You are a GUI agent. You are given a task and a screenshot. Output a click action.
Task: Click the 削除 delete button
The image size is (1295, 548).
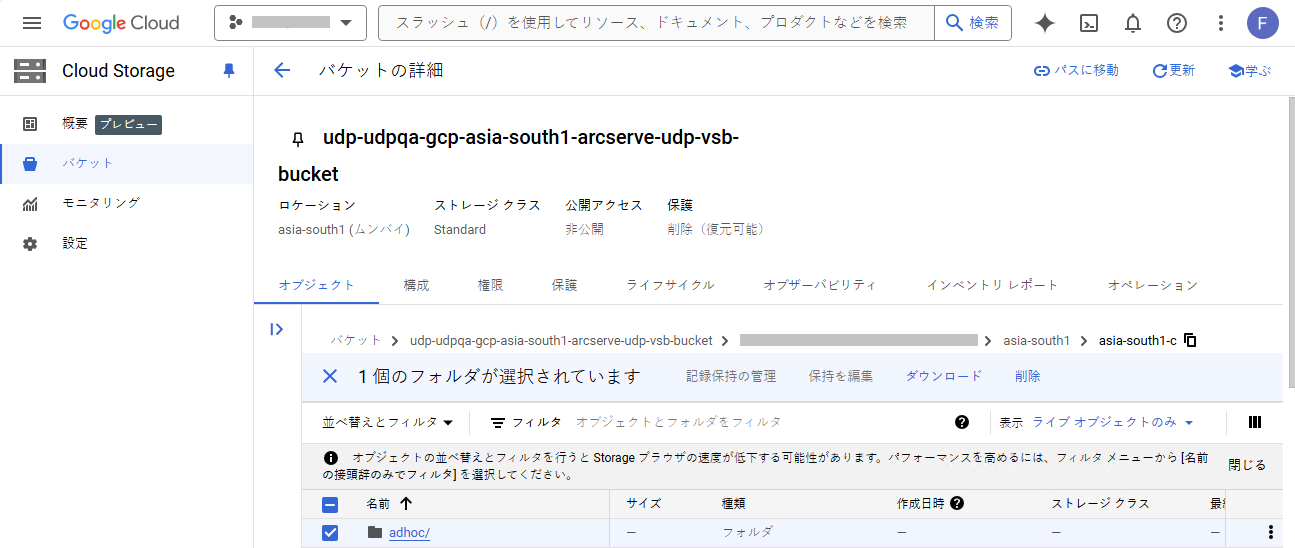[1027, 376]
